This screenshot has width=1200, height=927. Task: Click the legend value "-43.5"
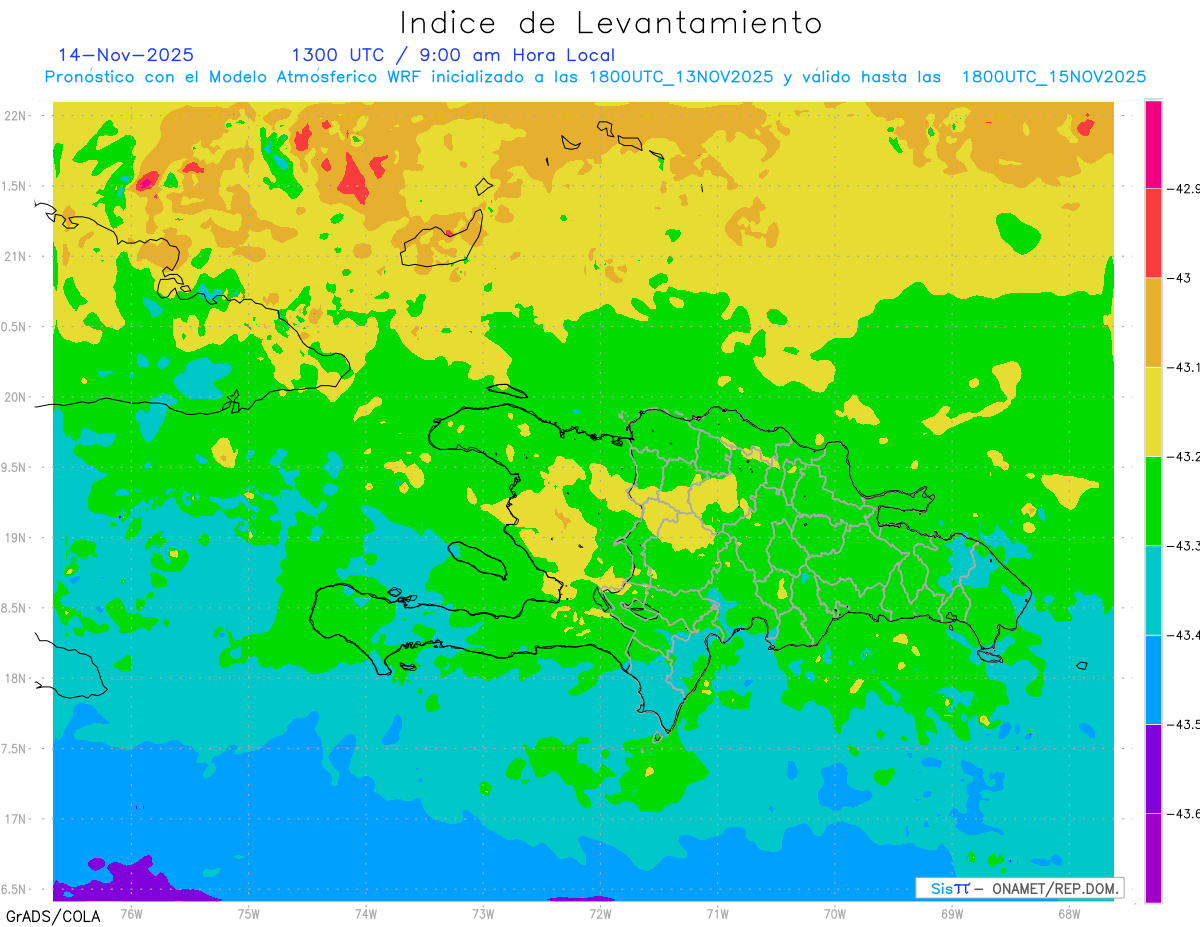pyautogui.click(x=1185, y=724)
